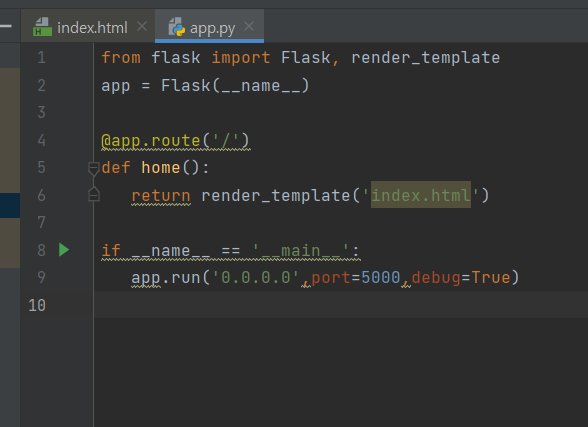Click the HTML file icon on index.html tab
Screen dimensions: 588x427
(x=42, y=27)
